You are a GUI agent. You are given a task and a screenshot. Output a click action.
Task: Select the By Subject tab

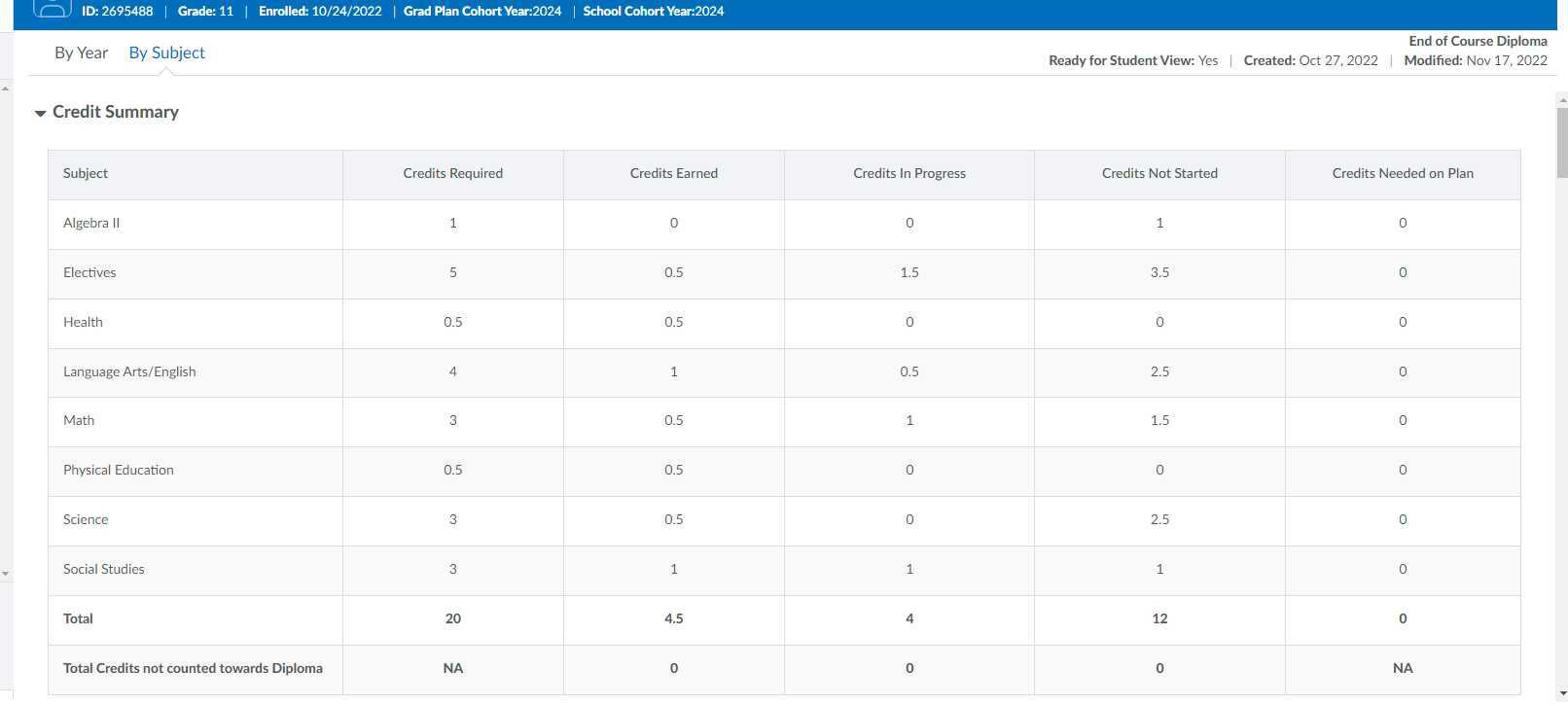(x=166, y=53)
